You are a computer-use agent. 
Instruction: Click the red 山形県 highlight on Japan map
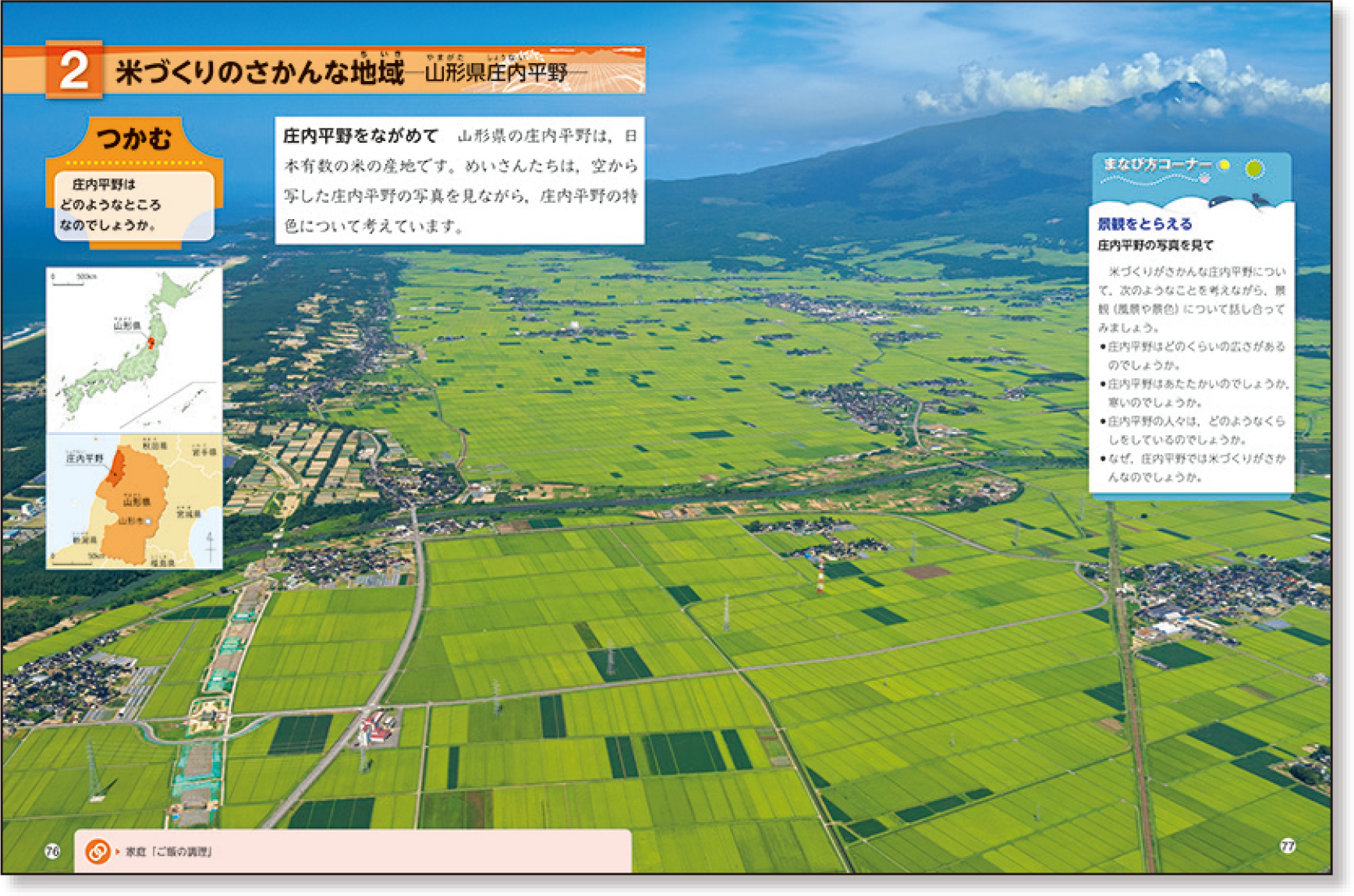coord(152,342)
